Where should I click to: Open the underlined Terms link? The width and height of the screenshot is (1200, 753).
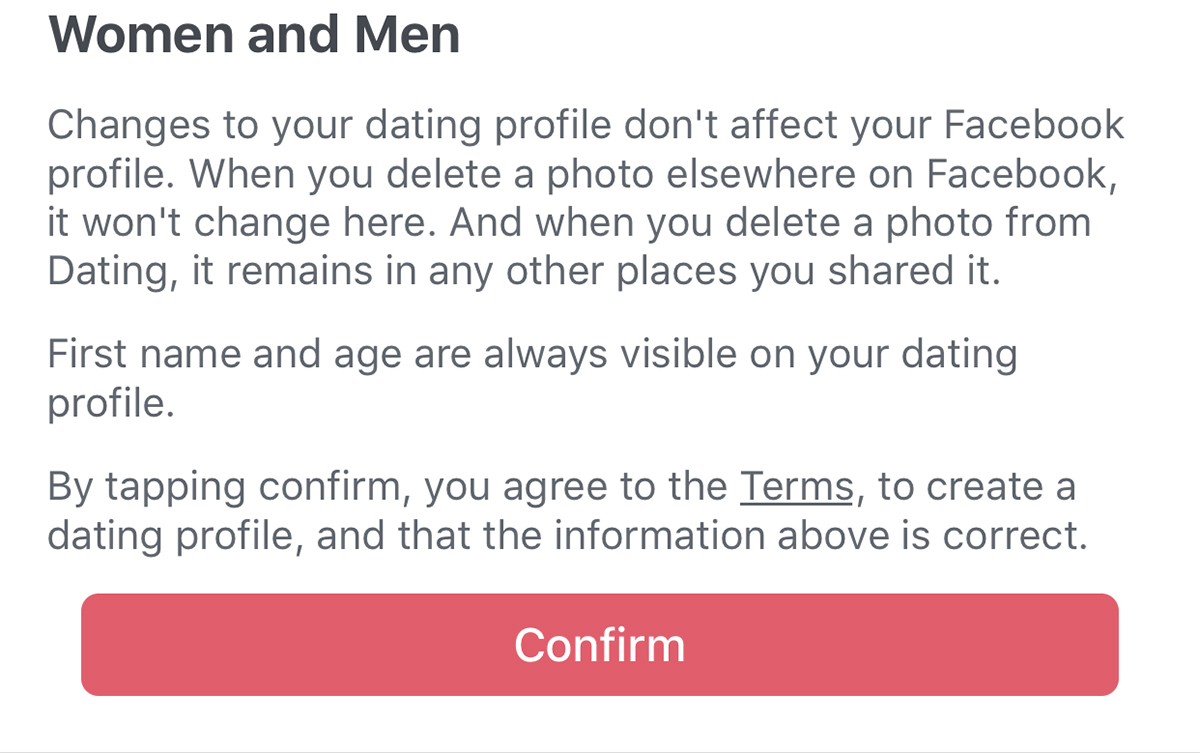click(796, 487)
